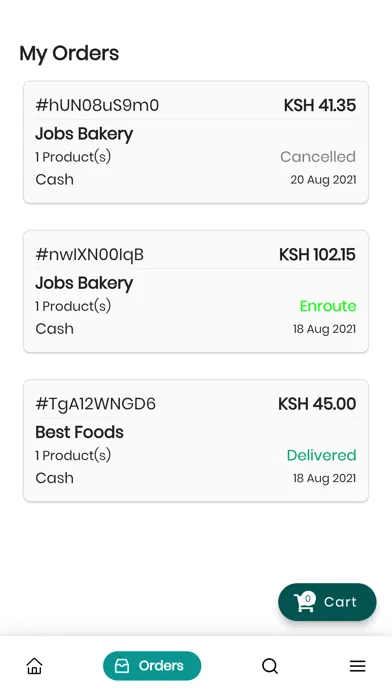Click the My Orders page heading

pyautogui.click(x=69, y=53)
